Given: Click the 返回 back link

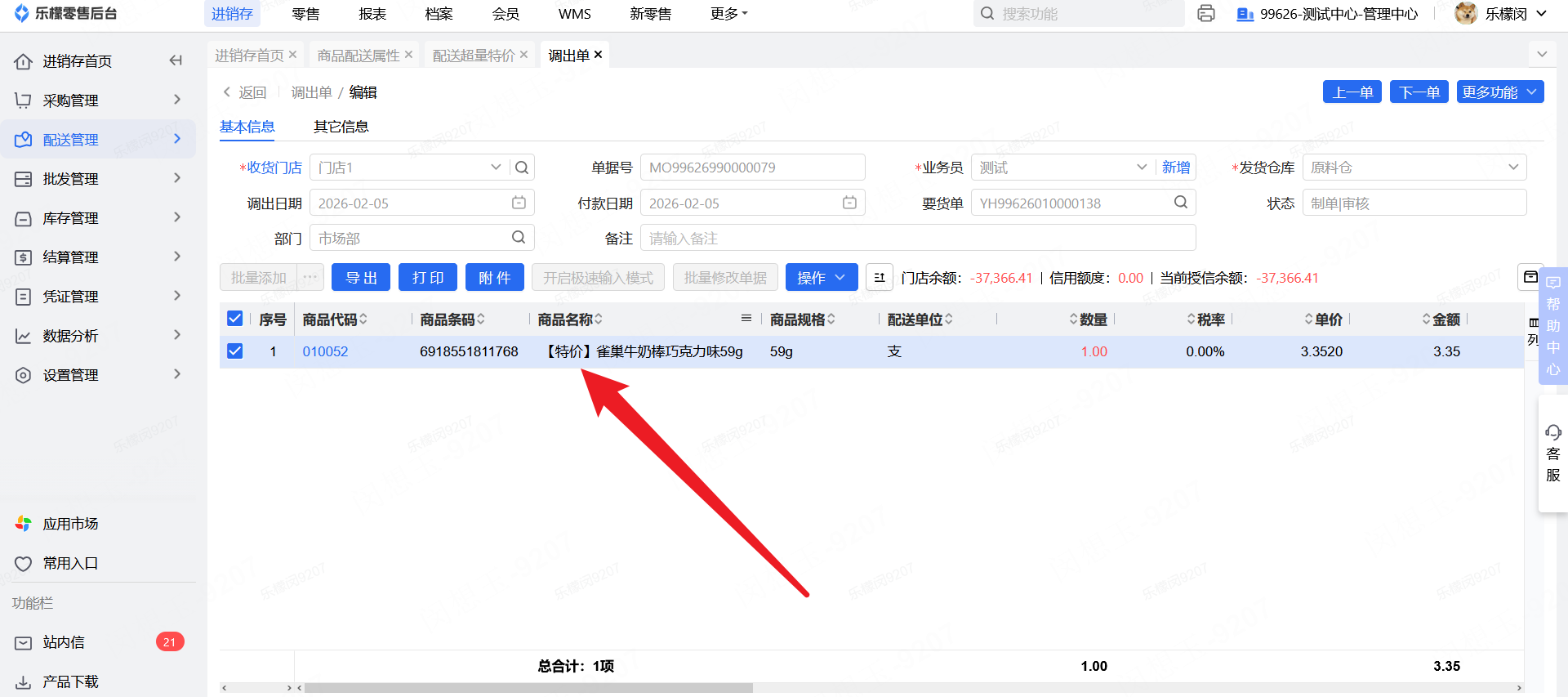Looking at the screenshot, I should pos(244,92).
